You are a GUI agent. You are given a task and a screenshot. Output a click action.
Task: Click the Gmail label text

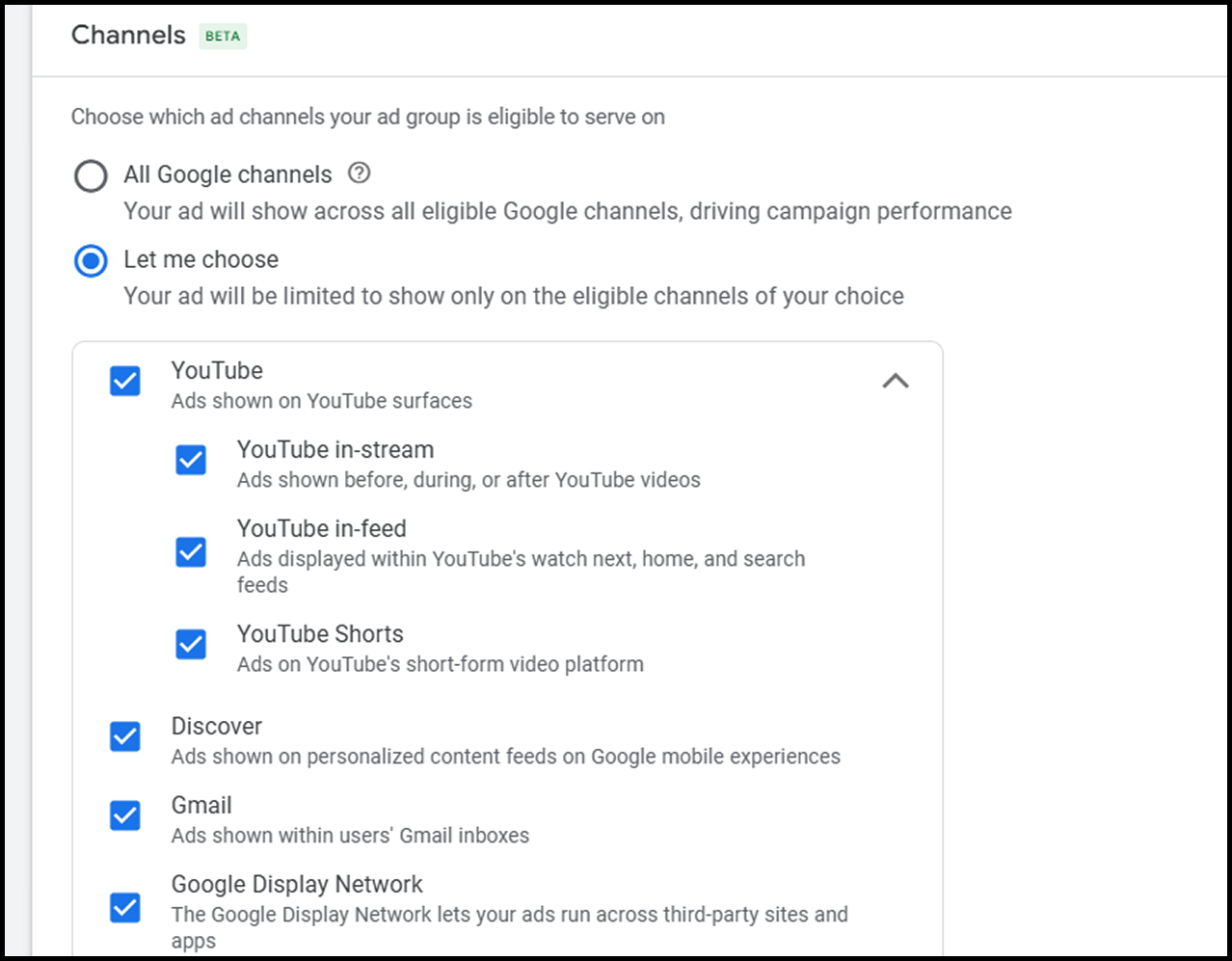(x=201, y=806)
